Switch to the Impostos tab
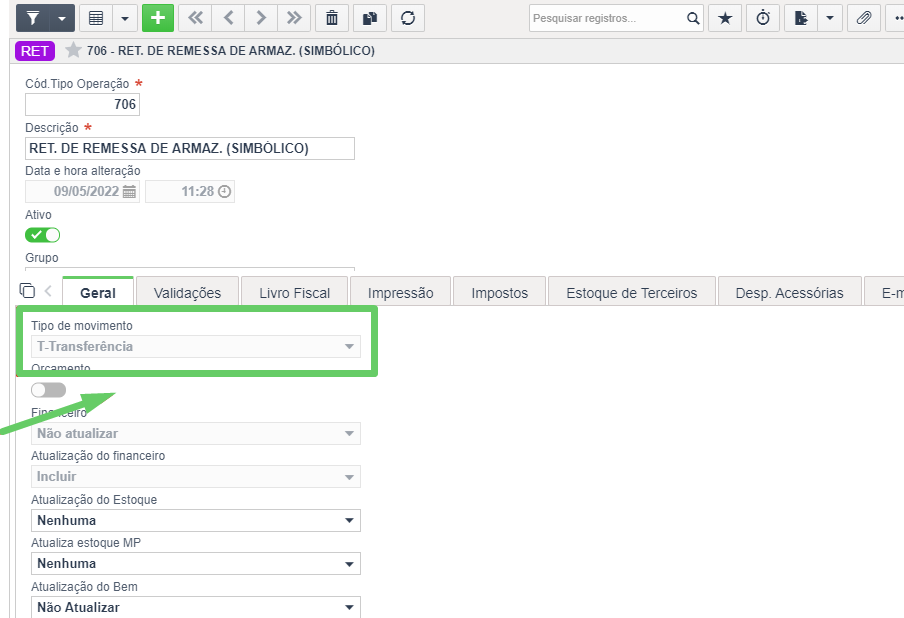Screen dimensions: 904x618 pyautogui.click(x=500, y=292)
